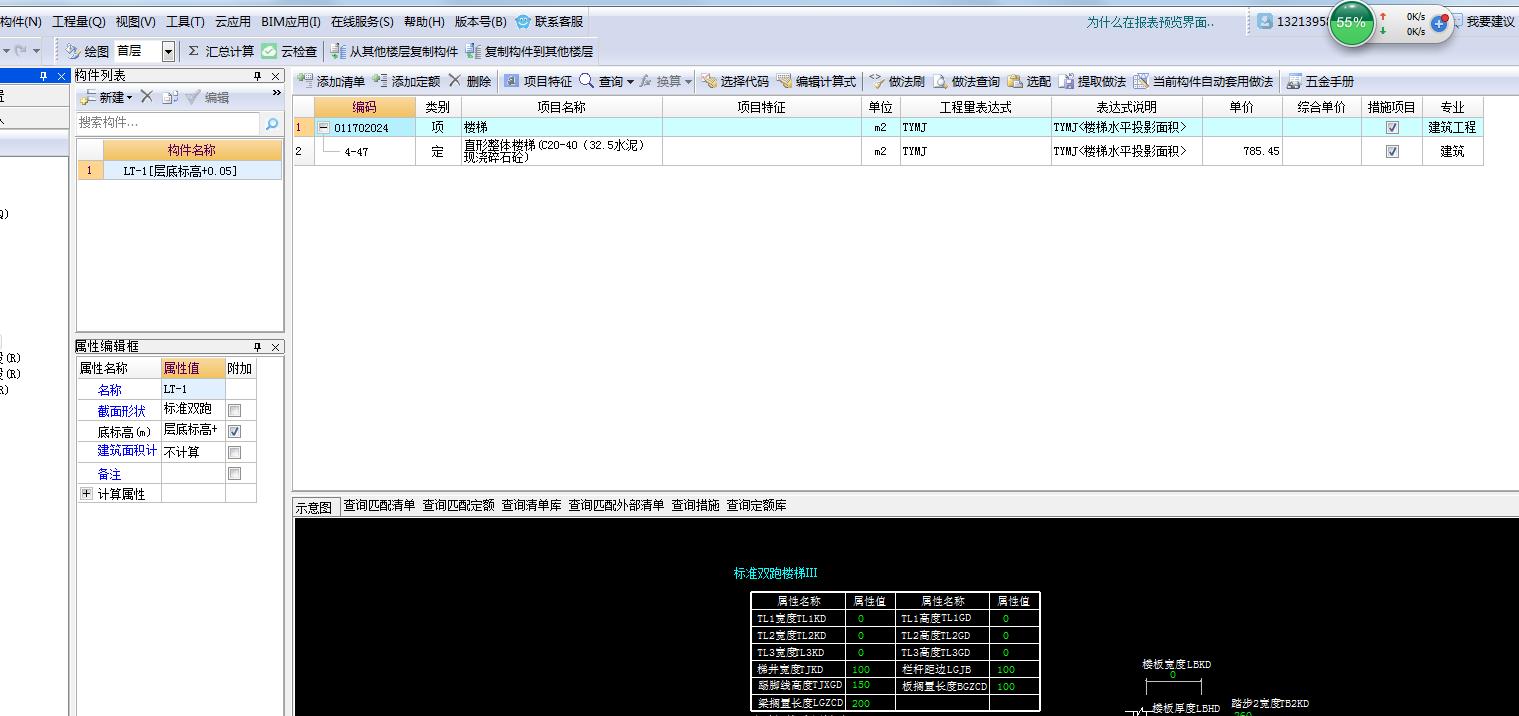Click 添加定额 add quota
Viewport: 1519px width, 716px height.
point(406,81)
